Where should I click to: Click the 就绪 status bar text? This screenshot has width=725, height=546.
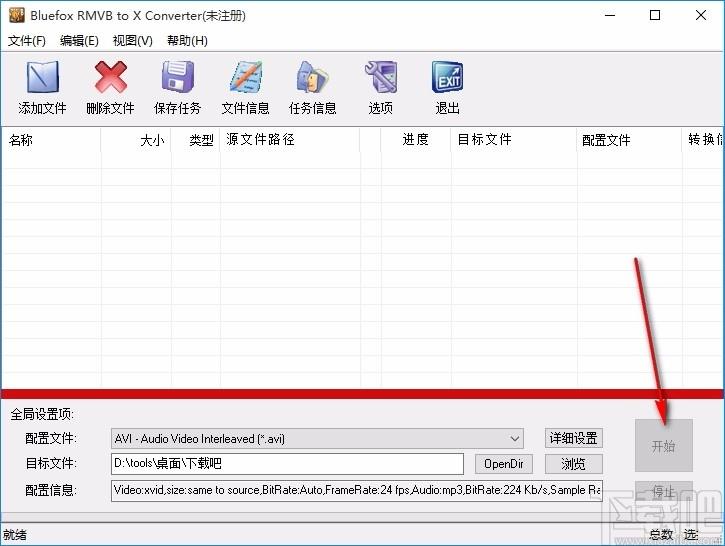click(15, 535)
